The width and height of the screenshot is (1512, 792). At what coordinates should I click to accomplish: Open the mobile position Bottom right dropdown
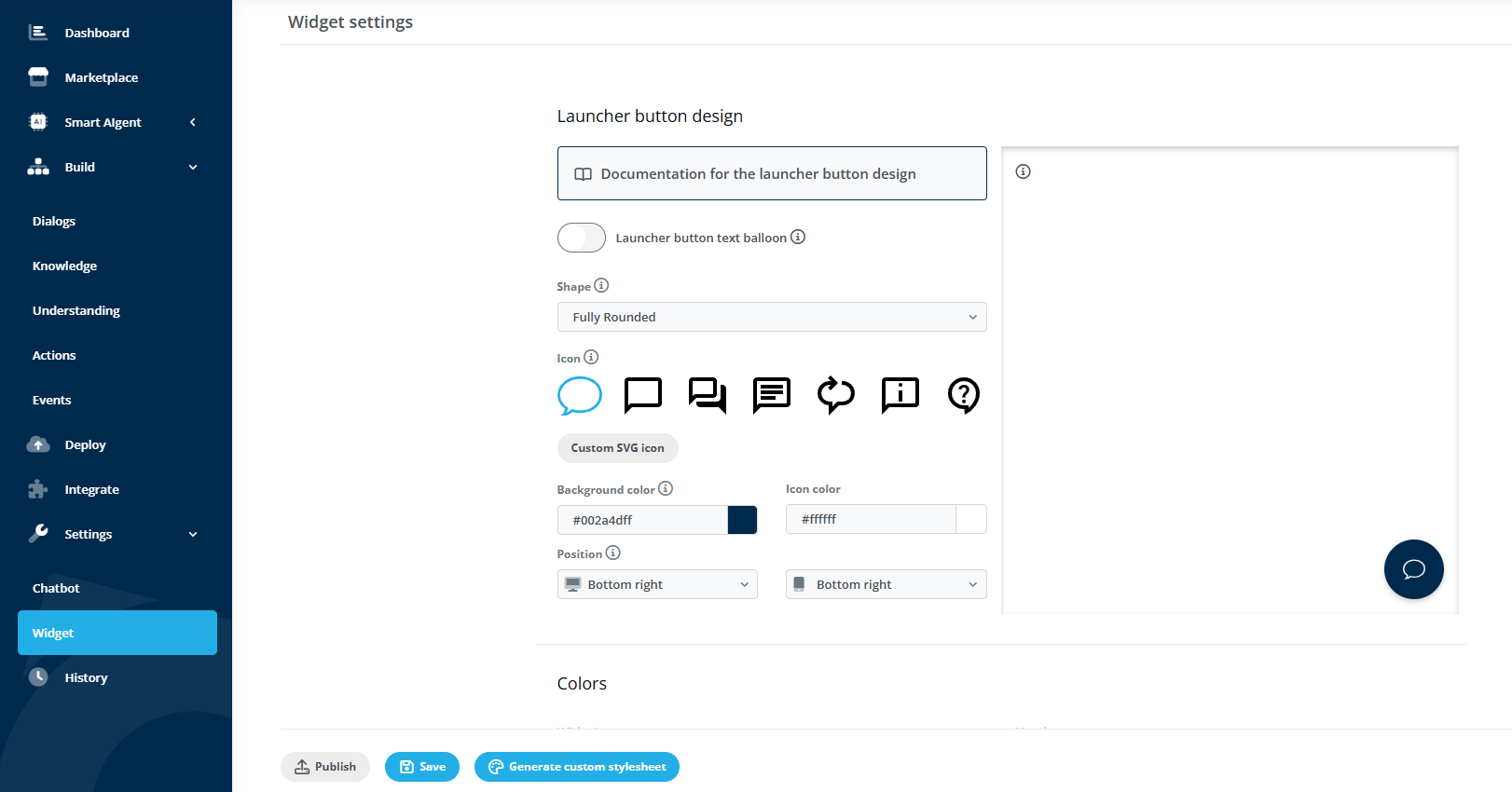point(887,584)
